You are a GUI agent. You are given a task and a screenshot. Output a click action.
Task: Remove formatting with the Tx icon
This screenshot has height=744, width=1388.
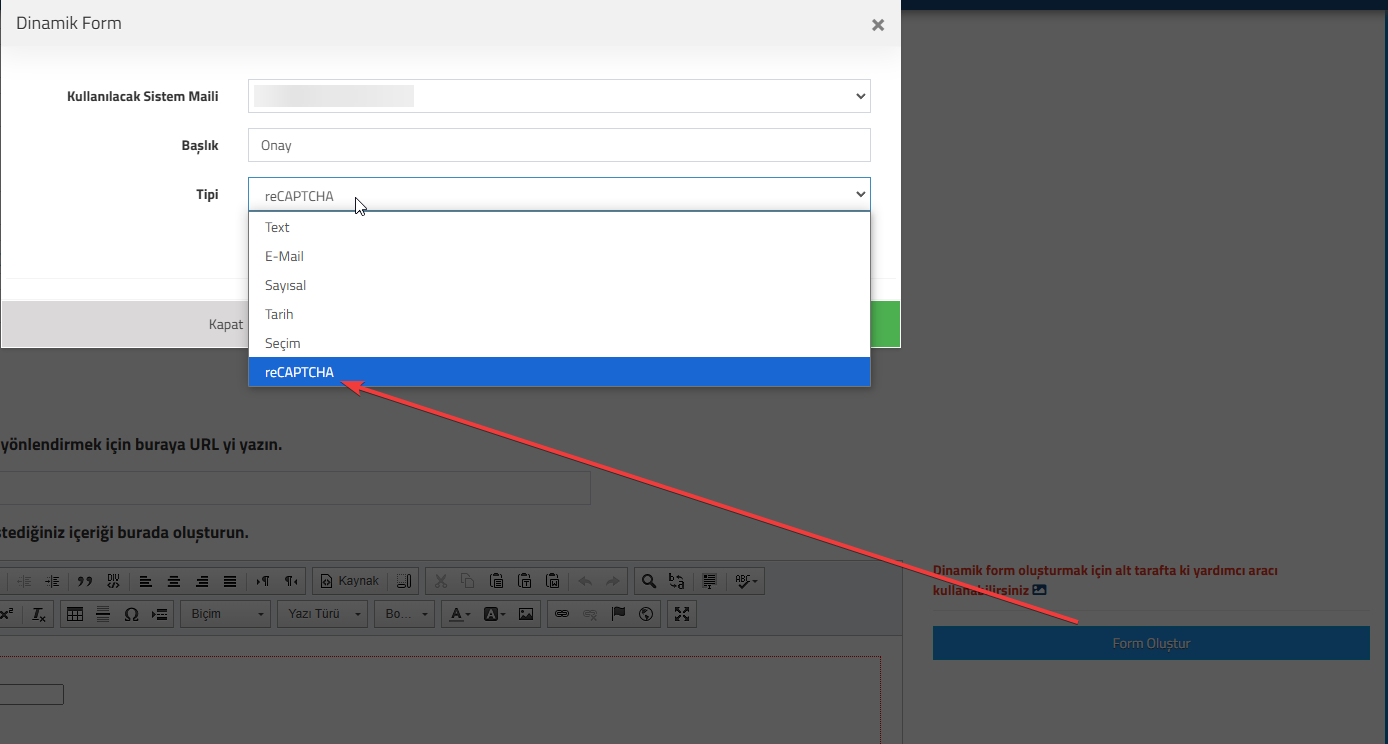click(38, 614)
